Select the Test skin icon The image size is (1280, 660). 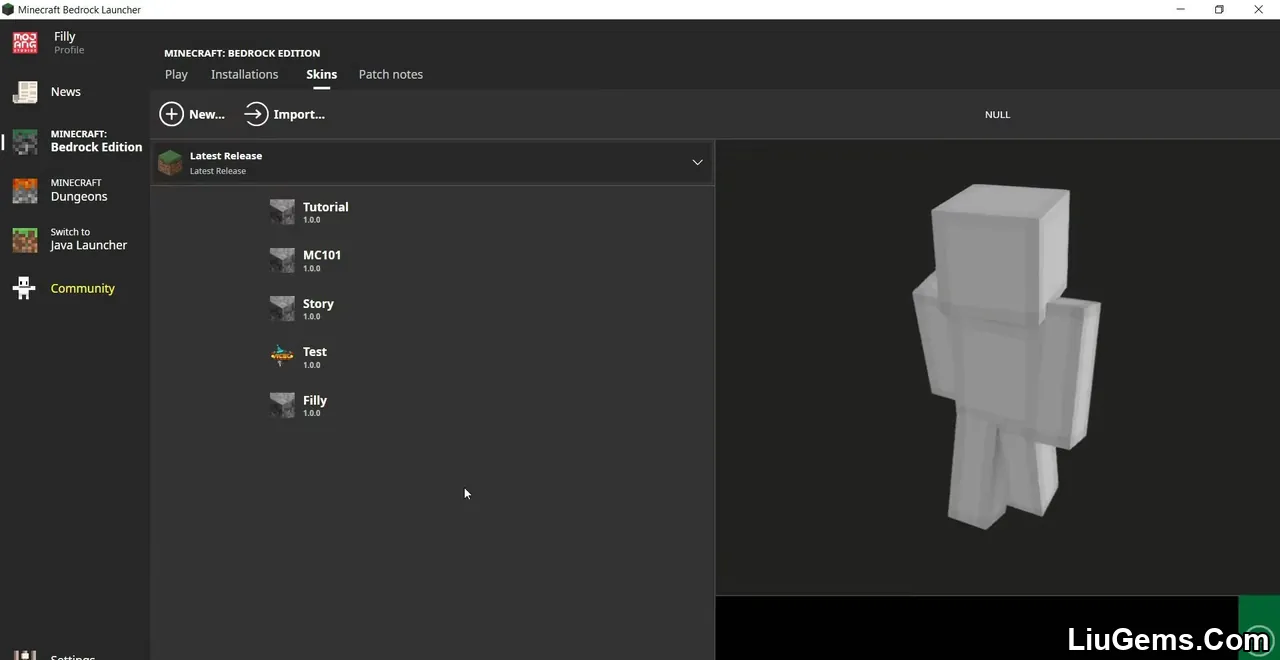pyautogui.click(x=282, y=356)
